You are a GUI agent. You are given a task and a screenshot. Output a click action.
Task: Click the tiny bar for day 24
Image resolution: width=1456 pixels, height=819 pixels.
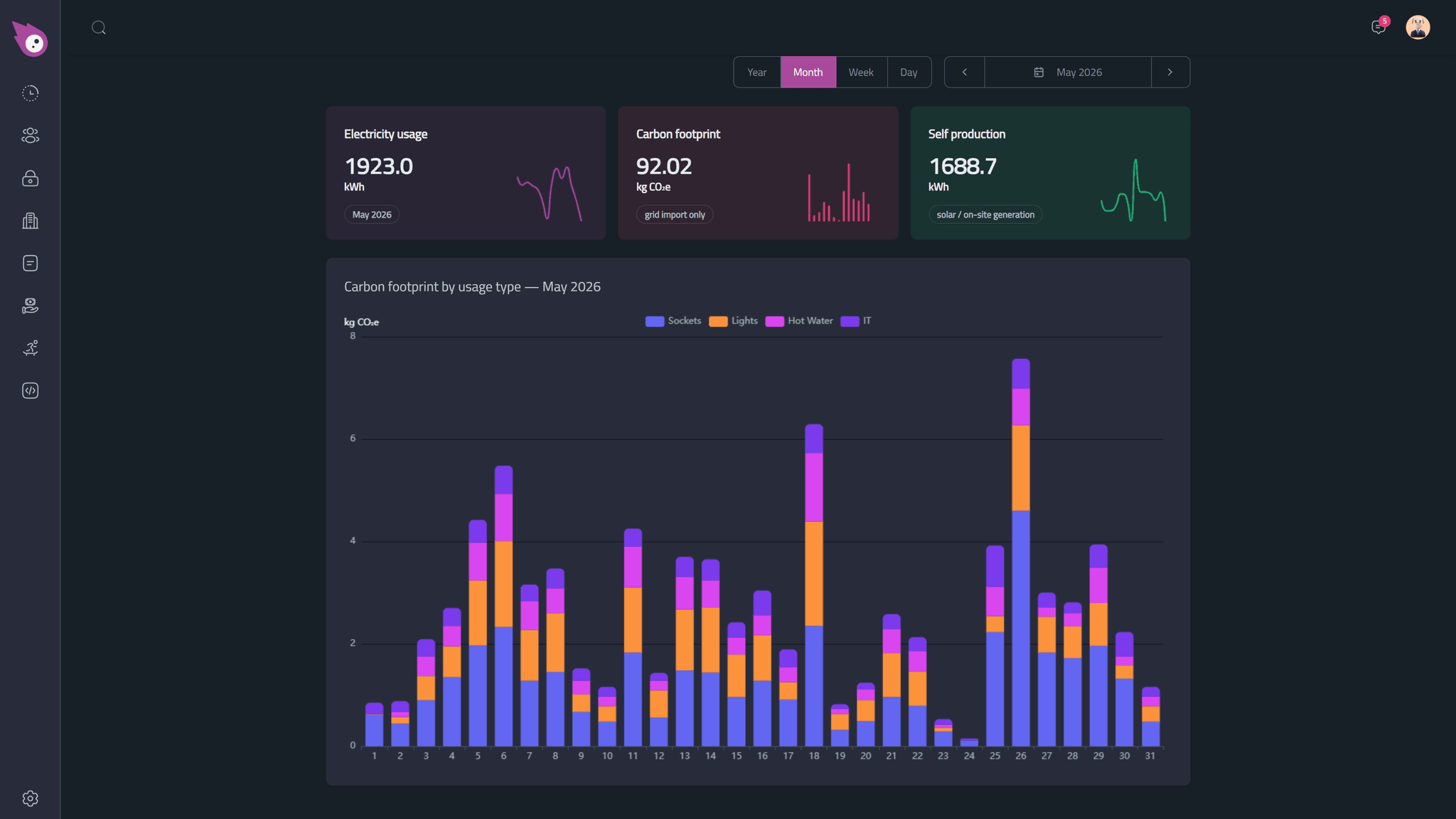coord(969,742)
